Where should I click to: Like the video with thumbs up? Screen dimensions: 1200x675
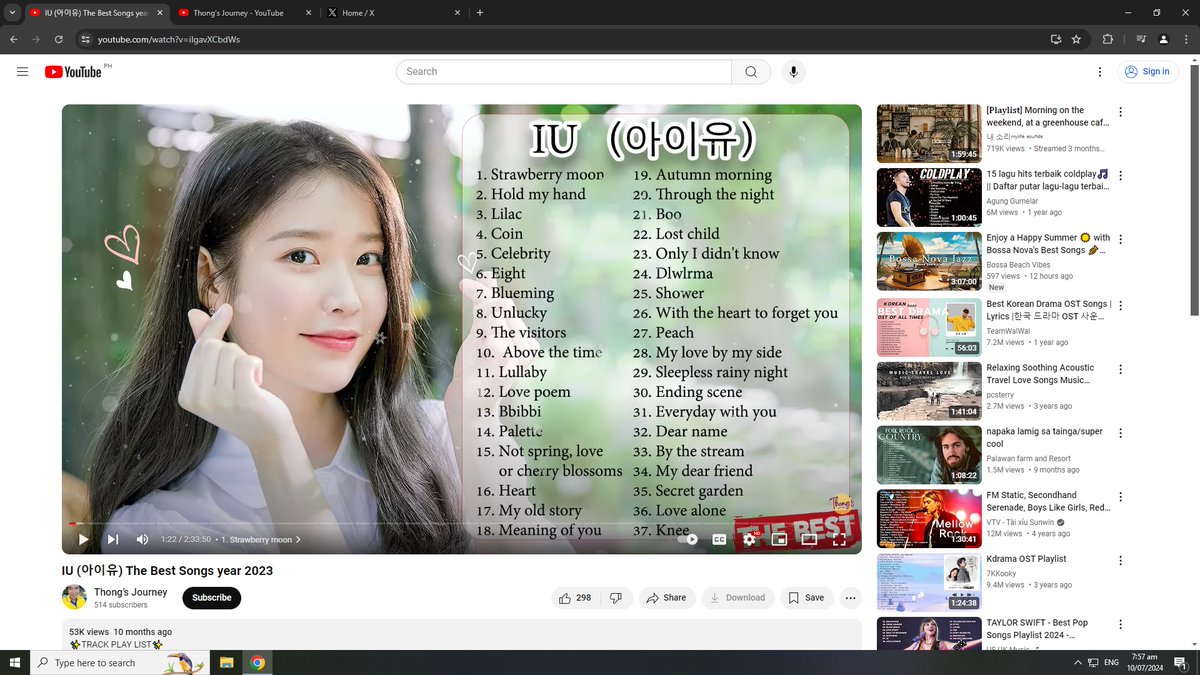pyautogui.click(x=576, y=598)
